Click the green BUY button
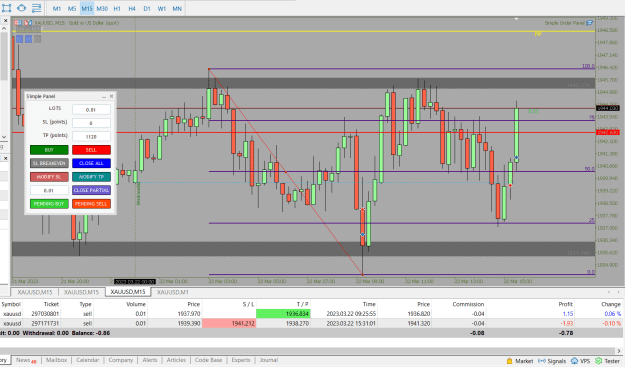This screenshot has width=625, height=367. coord(49,150)
